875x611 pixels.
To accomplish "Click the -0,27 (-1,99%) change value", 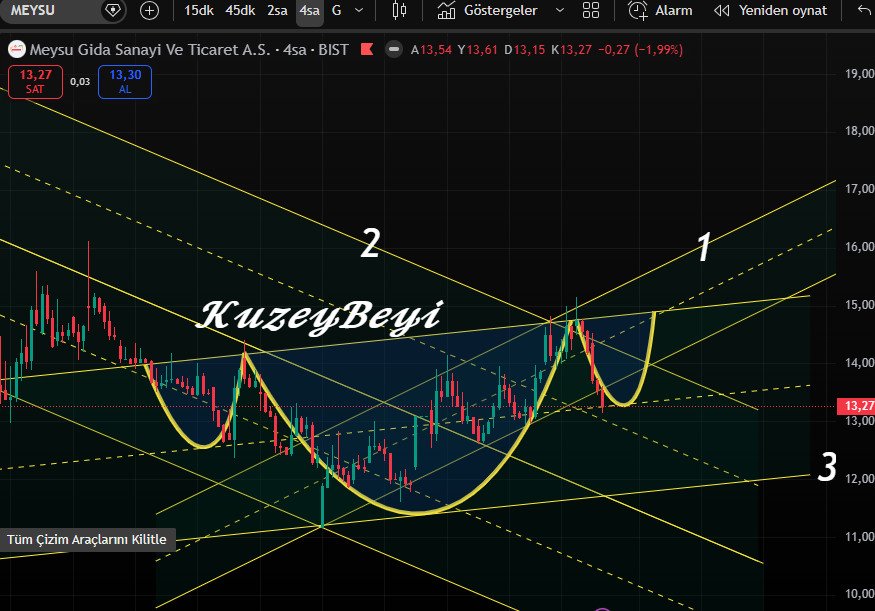I will [640, 50].
